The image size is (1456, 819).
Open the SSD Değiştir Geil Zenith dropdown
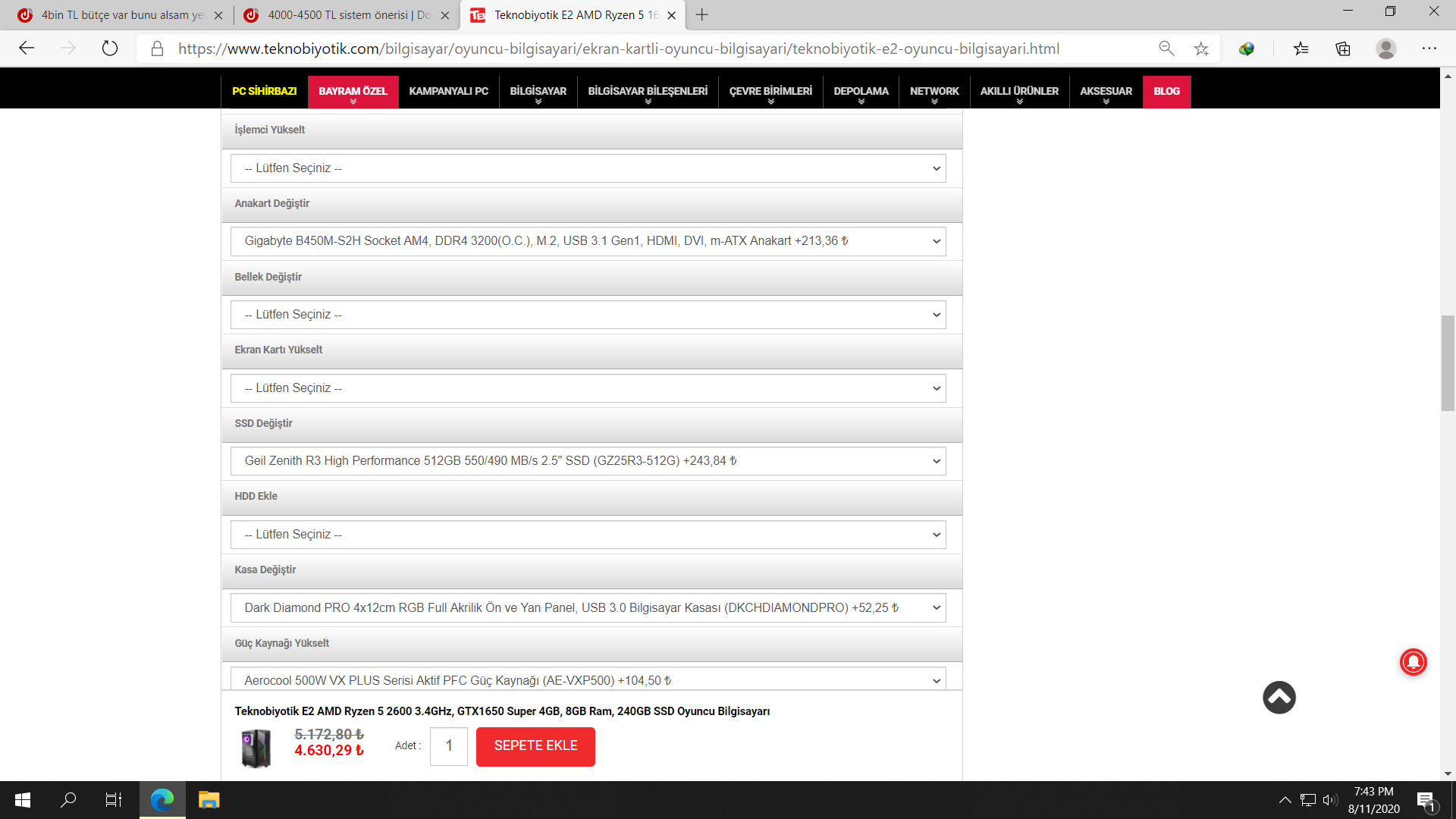point(588,461)
